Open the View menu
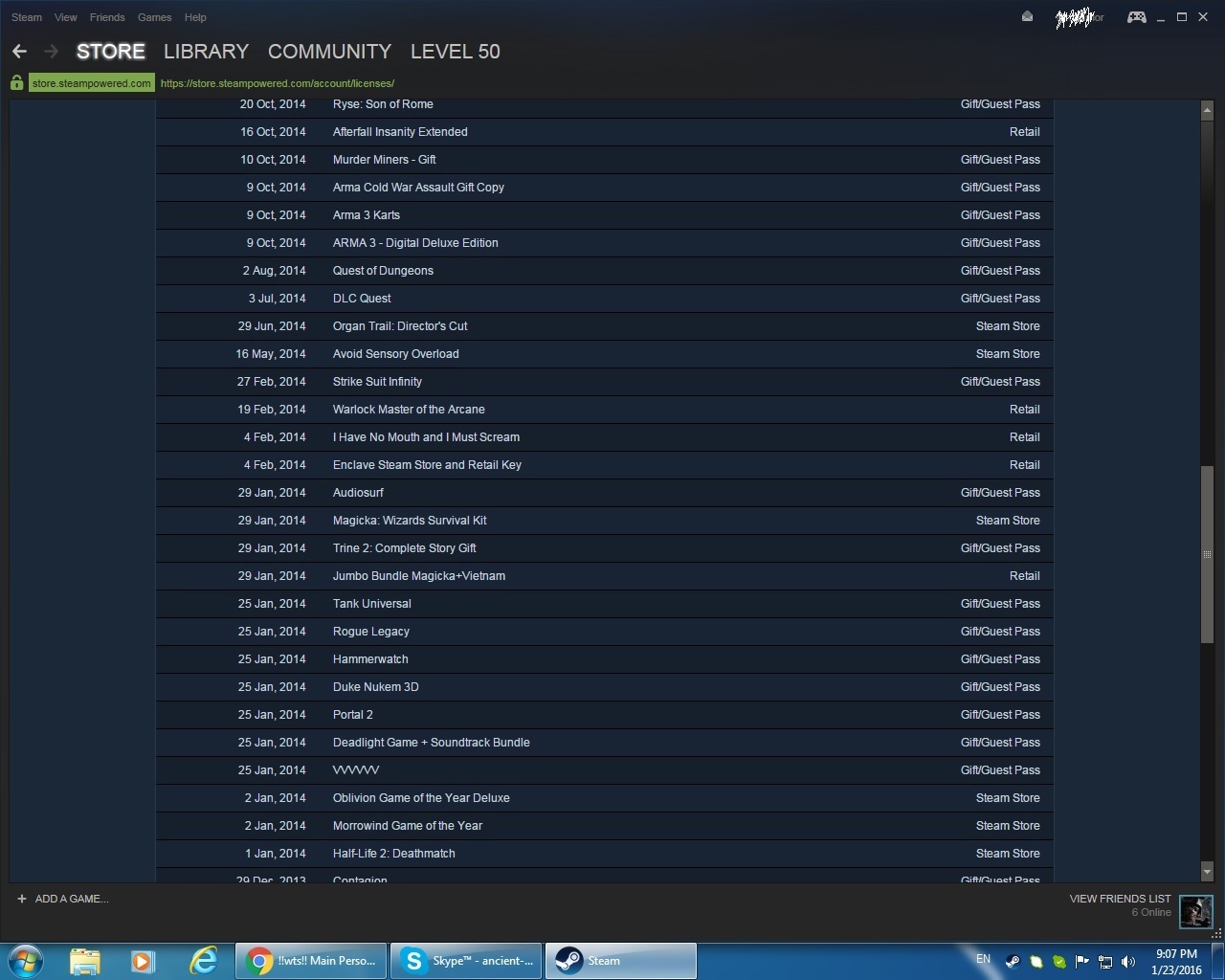Image resolution: width=1225 pixels, height=980 pixels. coord(66,17)
